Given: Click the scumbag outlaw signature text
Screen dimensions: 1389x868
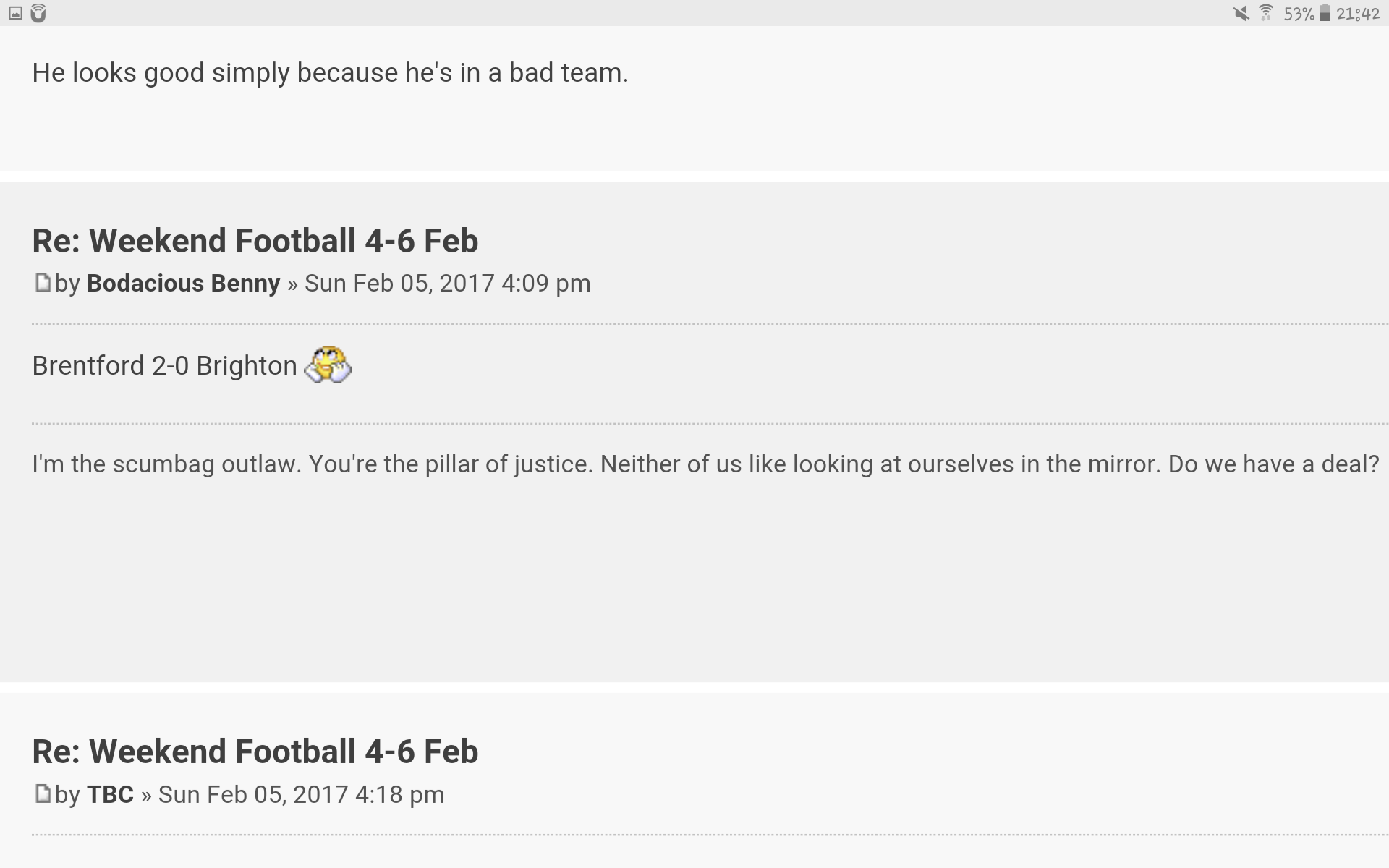Looking at the screenshot, I should [x=706, y=464].
